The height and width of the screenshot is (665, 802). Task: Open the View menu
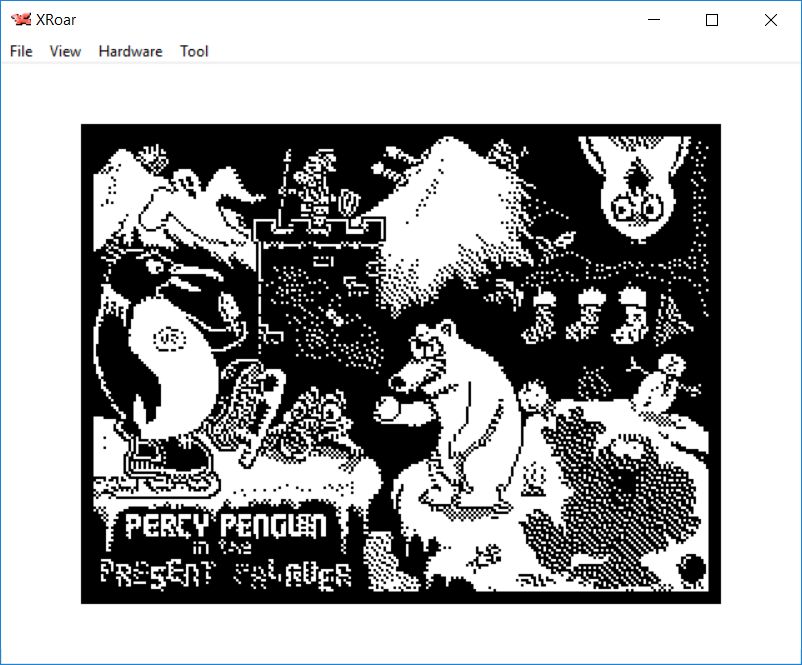click(65, 51)
